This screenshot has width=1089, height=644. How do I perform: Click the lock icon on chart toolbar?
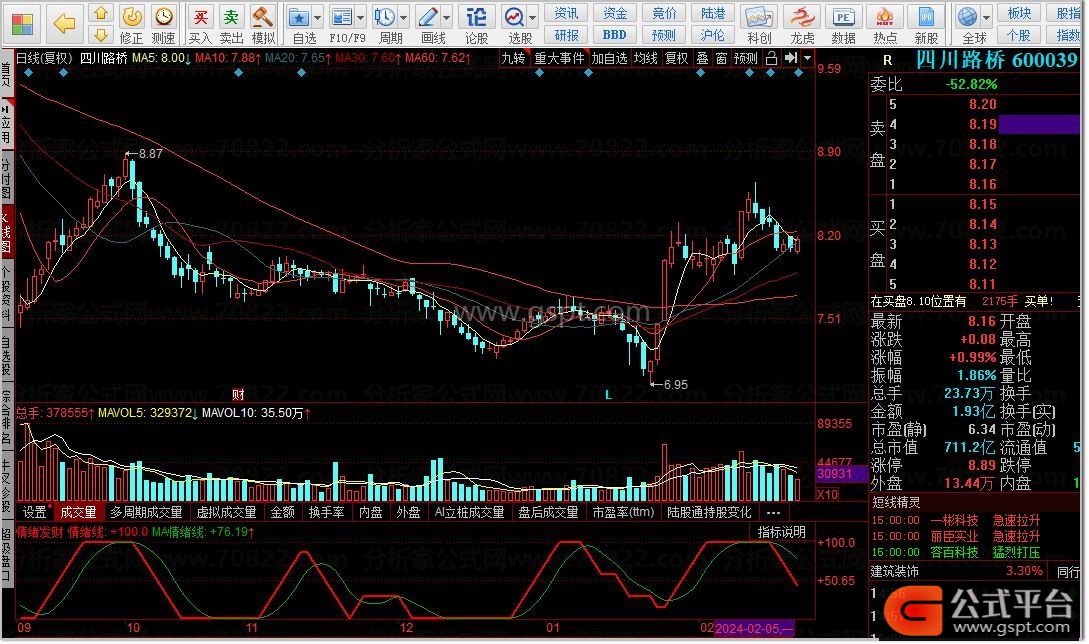(x=771, y=59)
